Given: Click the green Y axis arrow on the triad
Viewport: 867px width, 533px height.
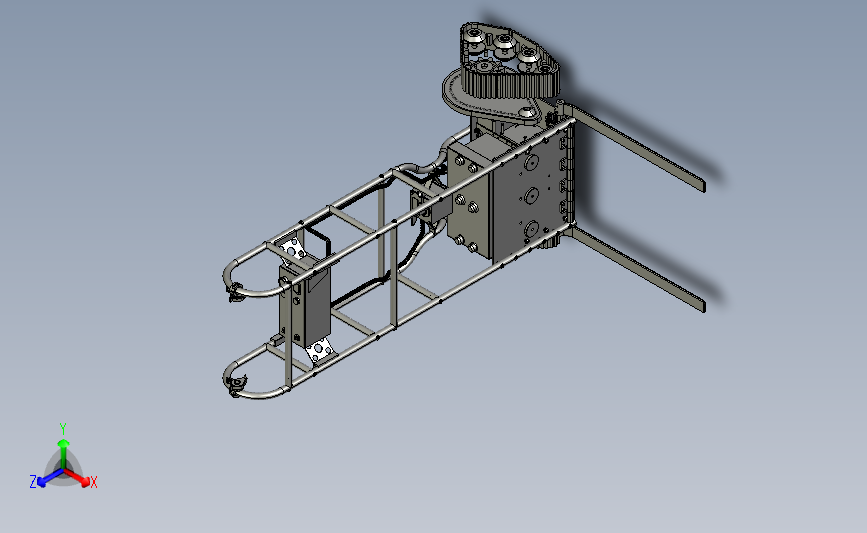Looking at the screenshot, I should click(64, 453).
